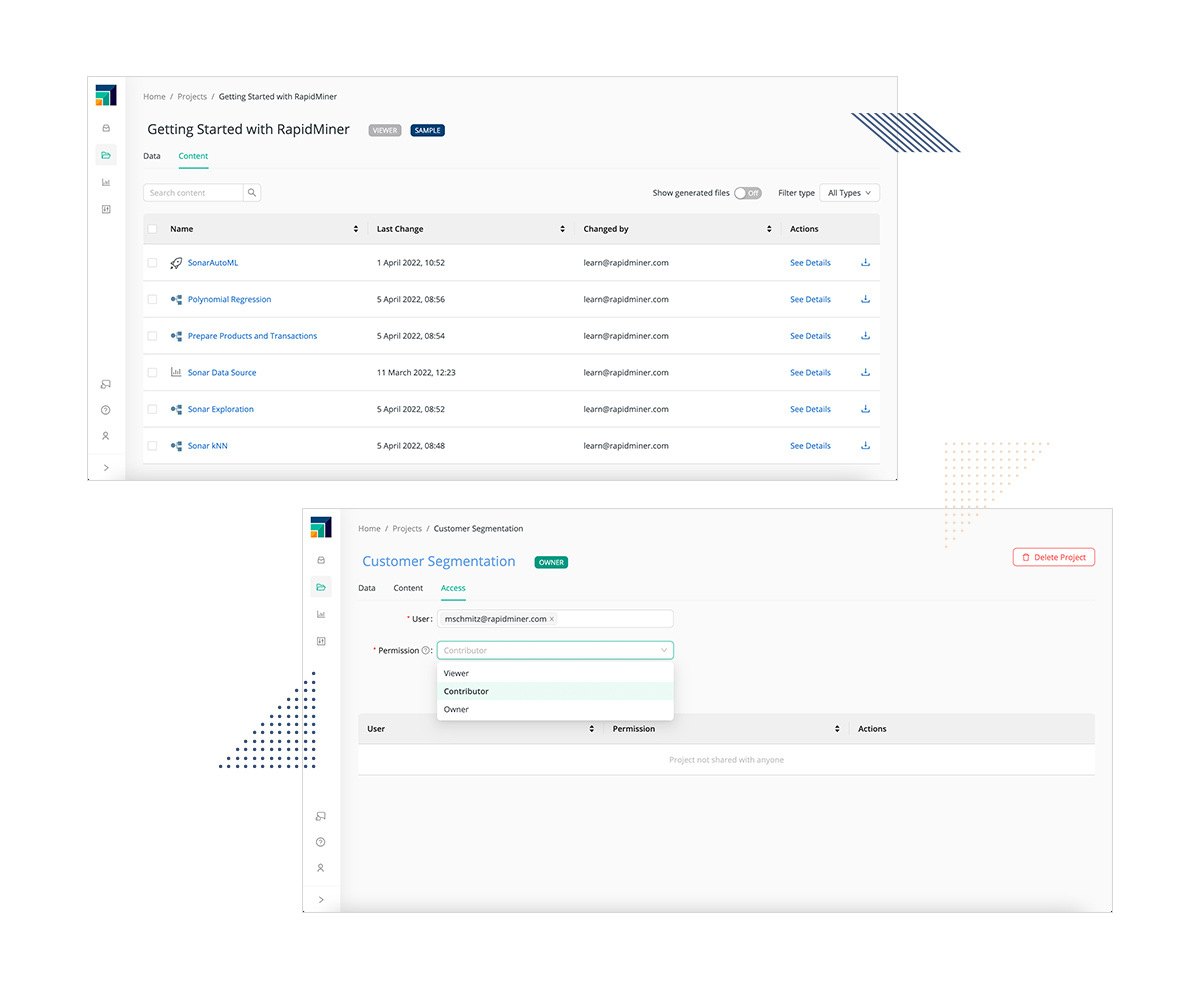
Task: Toggle the Show generated files switch
Action: (747, 193)
